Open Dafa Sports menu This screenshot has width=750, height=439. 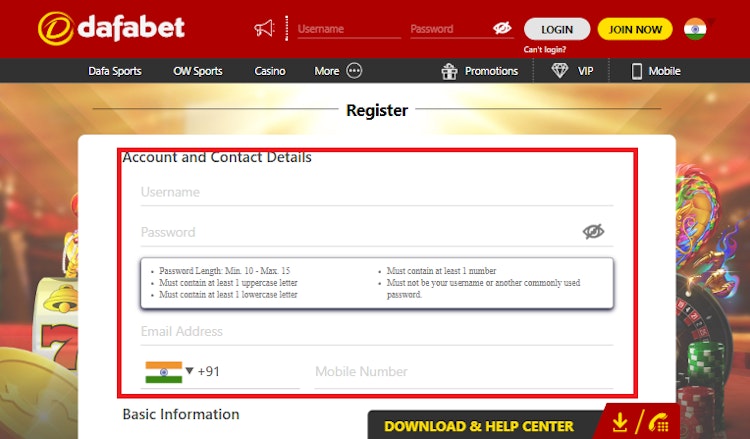115,71
